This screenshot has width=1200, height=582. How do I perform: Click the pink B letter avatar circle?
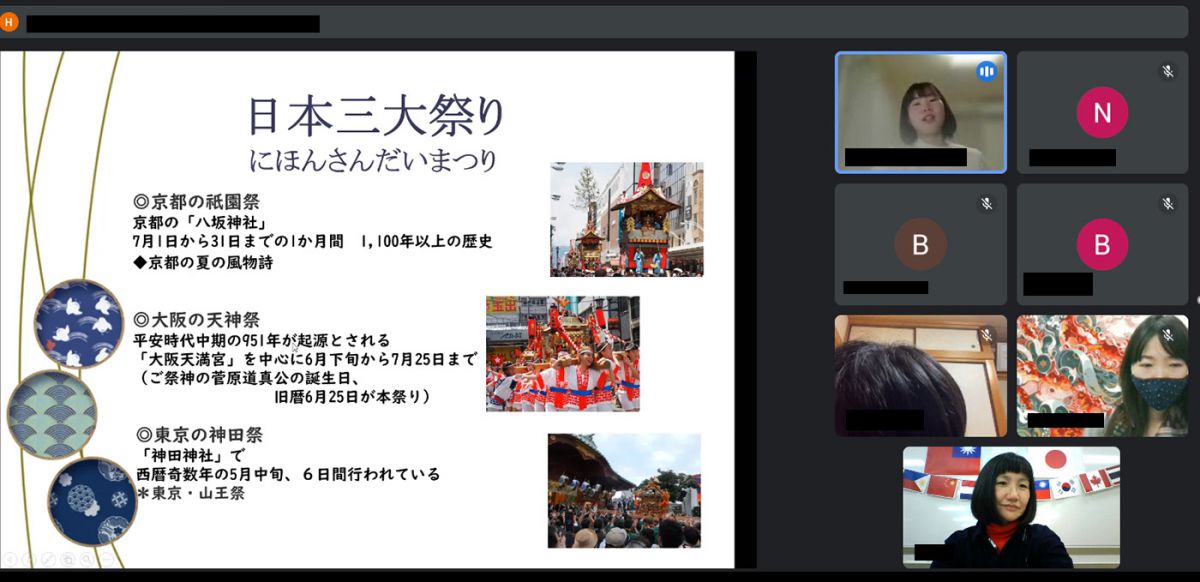[1102, 244]
